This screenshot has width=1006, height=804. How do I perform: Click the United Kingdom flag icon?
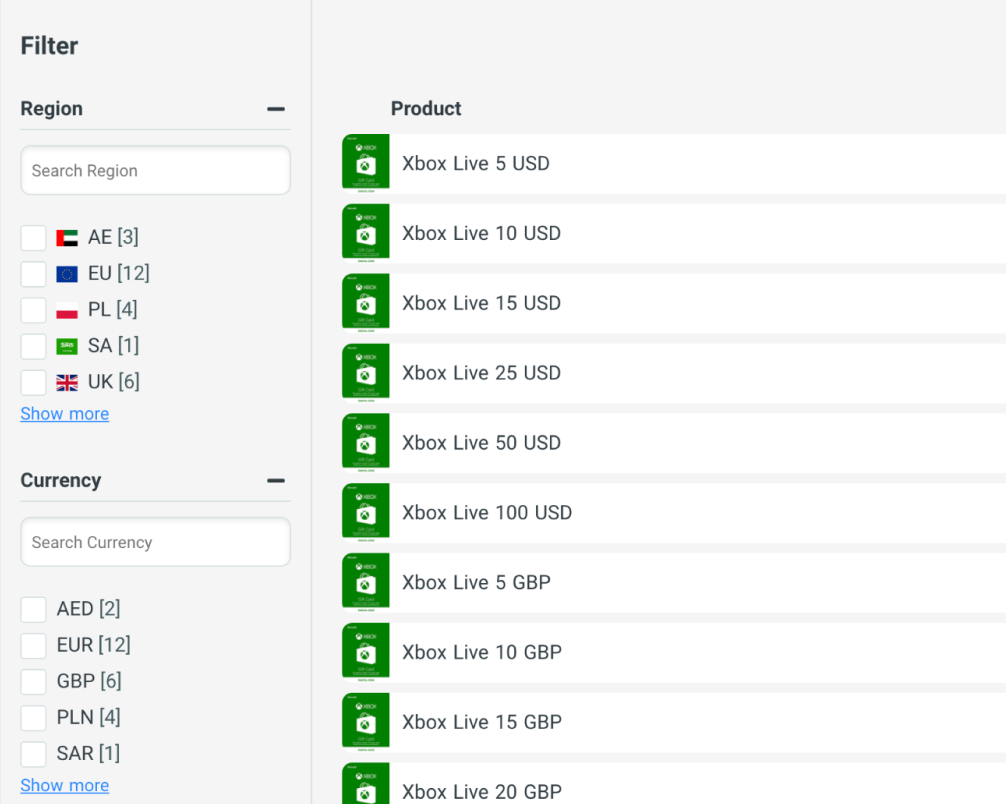coord(67,383)
